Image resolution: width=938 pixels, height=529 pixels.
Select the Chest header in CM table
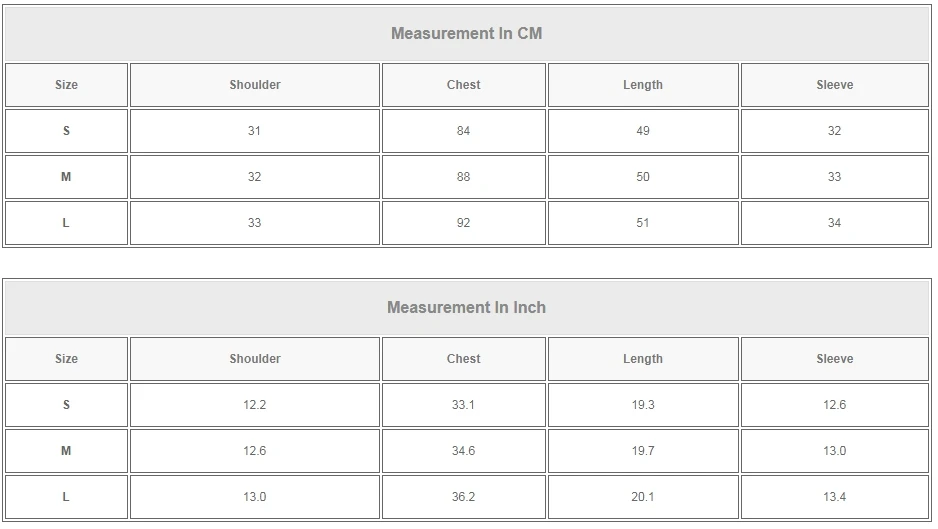(463, 85)
